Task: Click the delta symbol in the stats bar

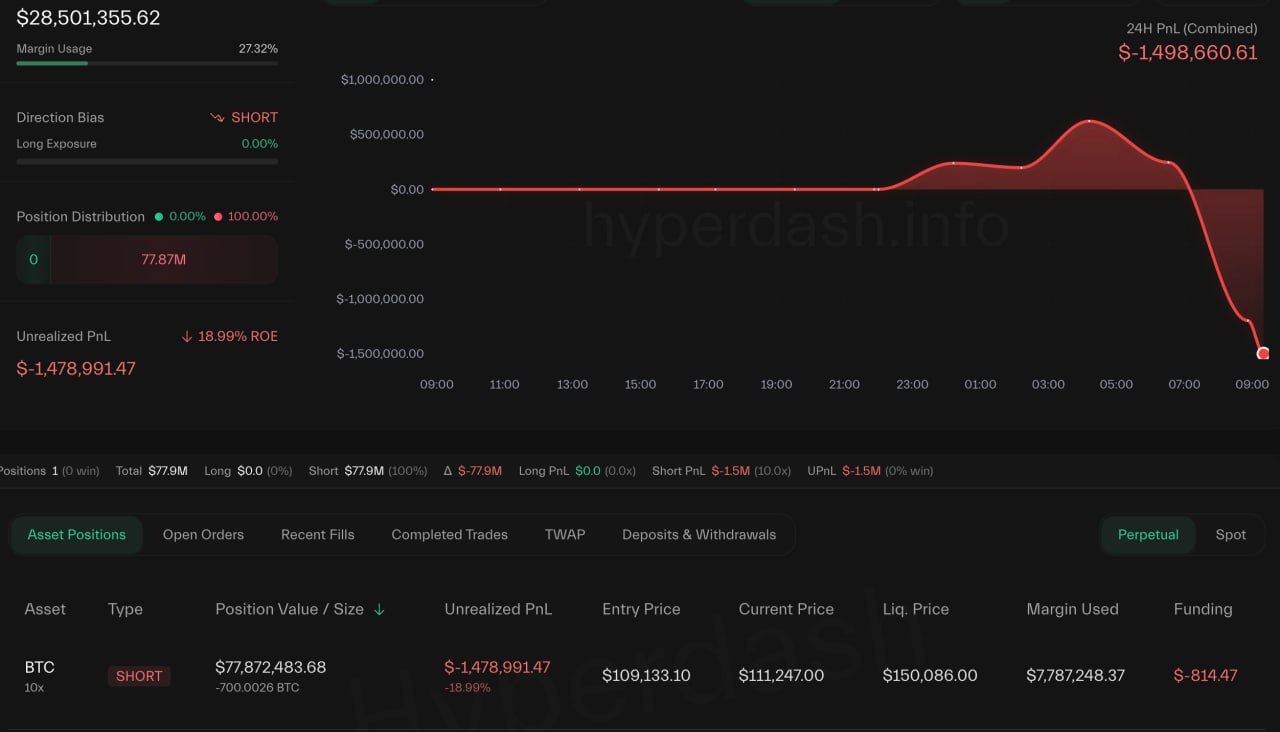Action: 448,471
